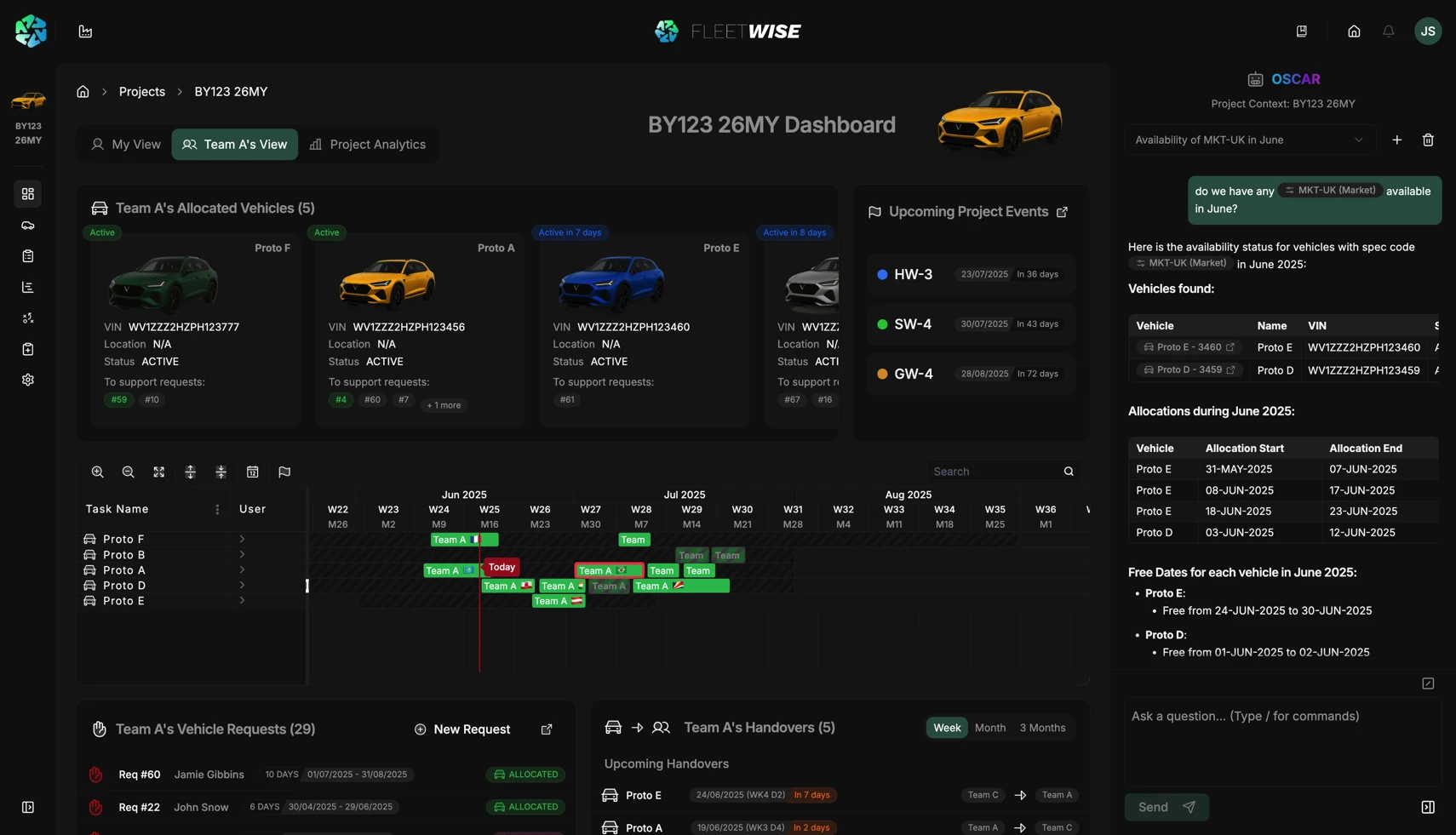Select Proto F Team A bar in W24
This screenshot has width=1456, height=835.
[464, 540]
